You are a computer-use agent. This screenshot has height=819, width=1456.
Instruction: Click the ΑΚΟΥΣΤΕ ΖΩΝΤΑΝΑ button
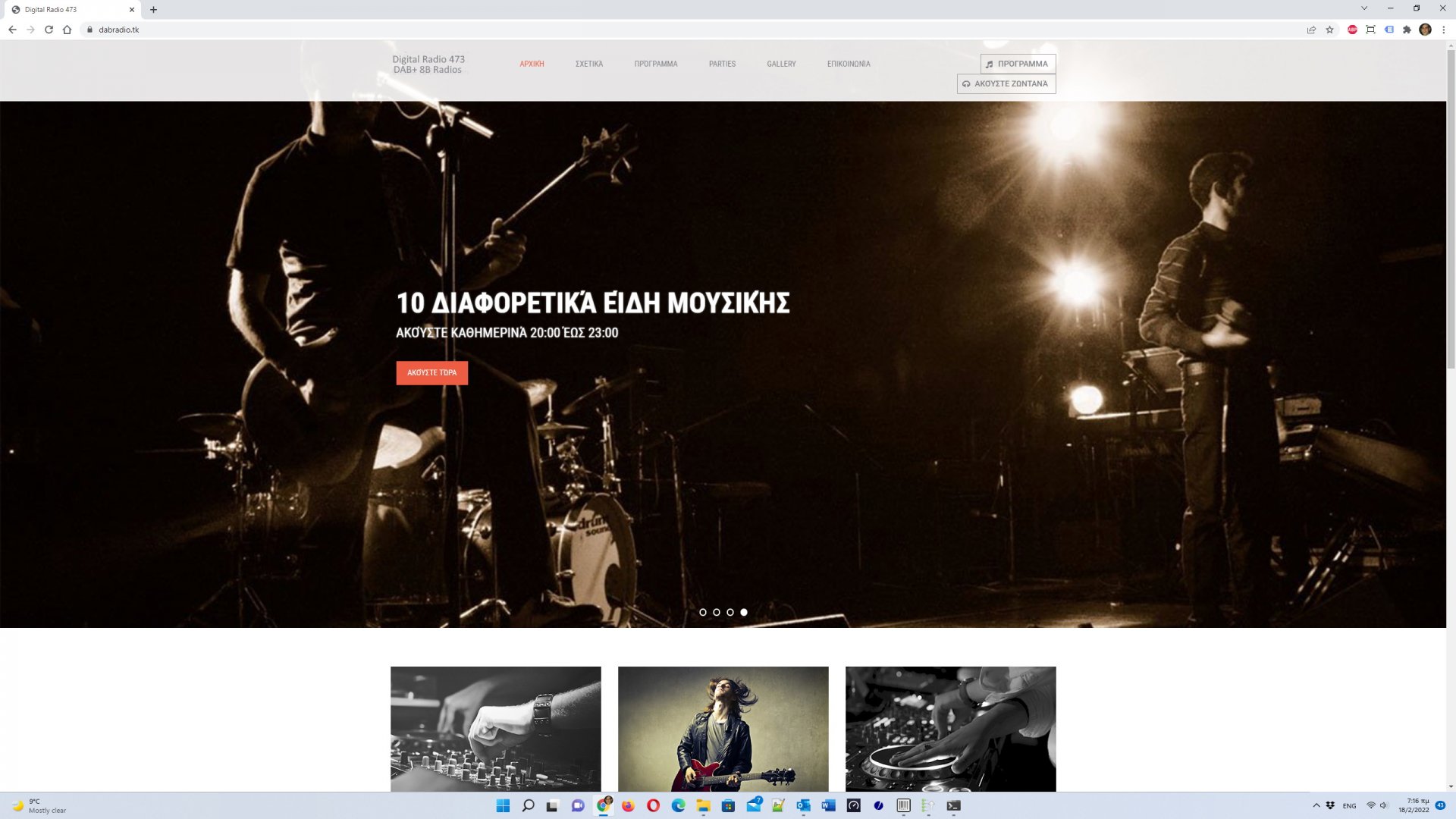(x=1006, y=83)
